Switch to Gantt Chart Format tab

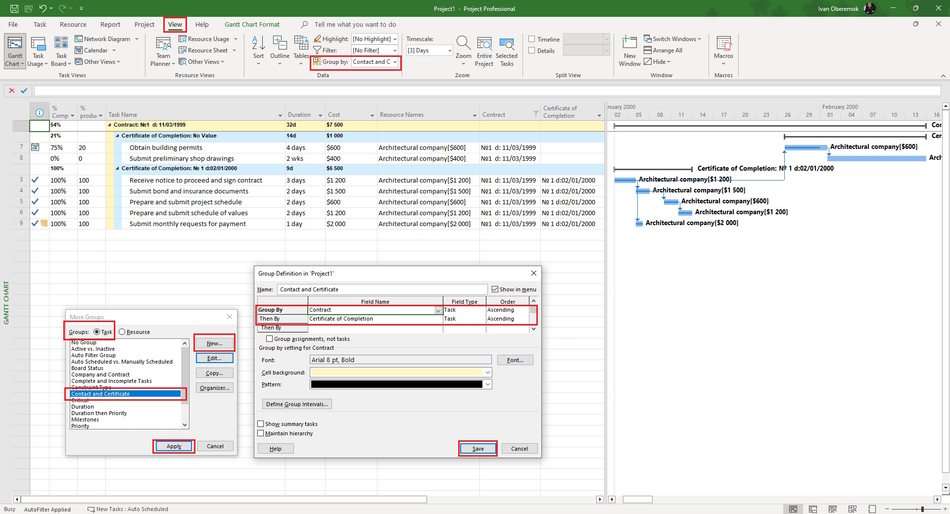pyautogui.click(x=252, y=24)
